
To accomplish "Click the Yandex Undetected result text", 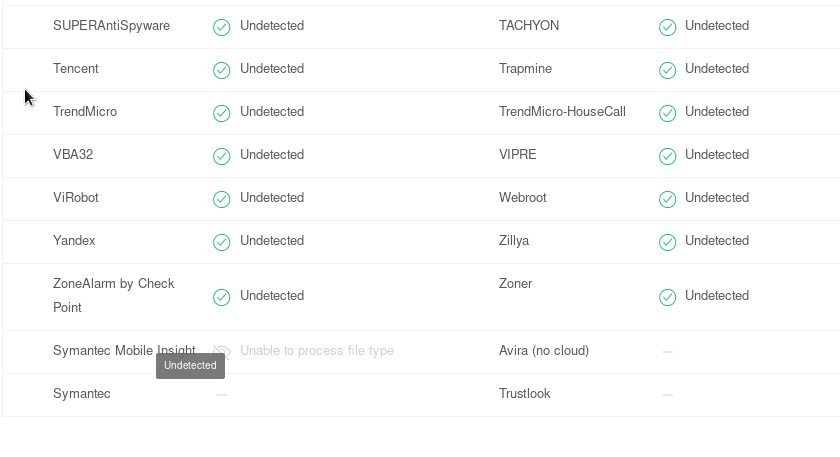I will pos(272,241).
